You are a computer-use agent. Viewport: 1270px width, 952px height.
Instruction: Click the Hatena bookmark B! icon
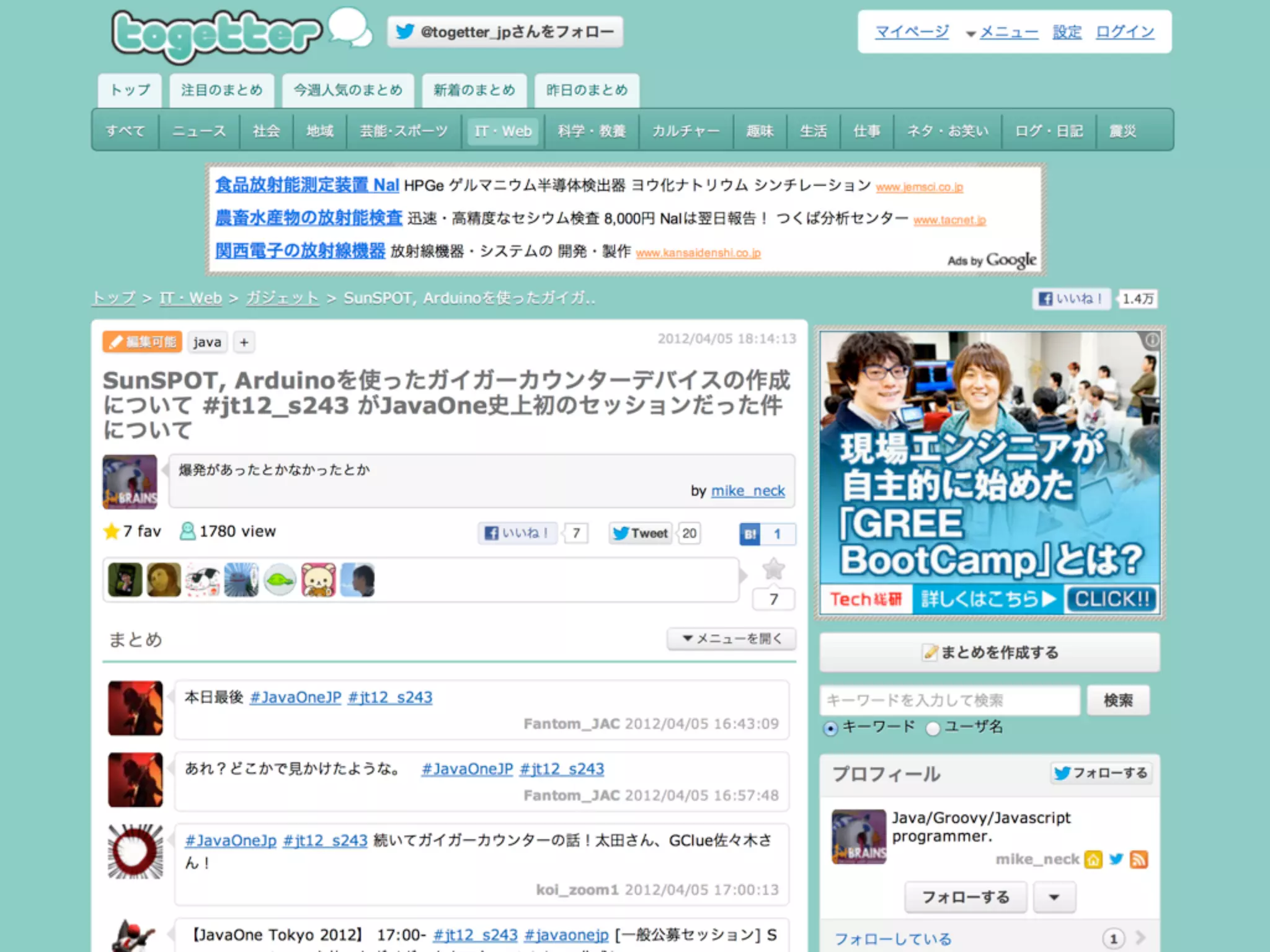point(750,534)
